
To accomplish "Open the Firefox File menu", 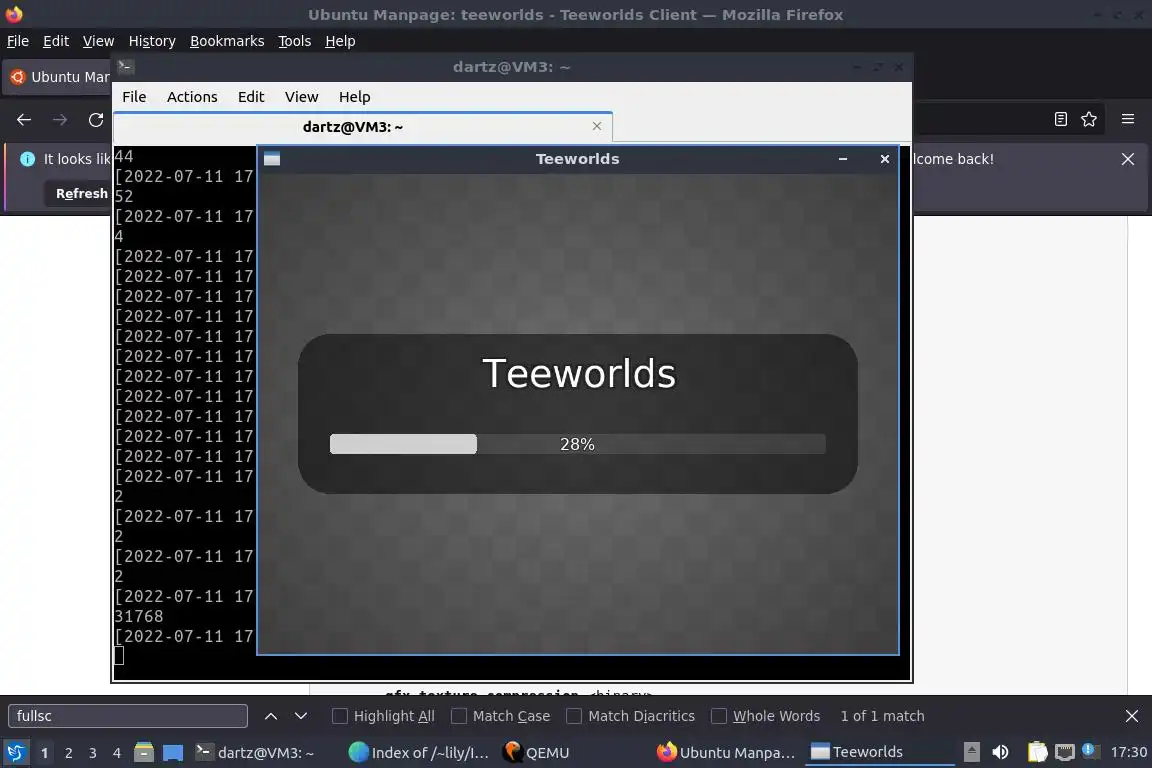I will coord(18,41).
